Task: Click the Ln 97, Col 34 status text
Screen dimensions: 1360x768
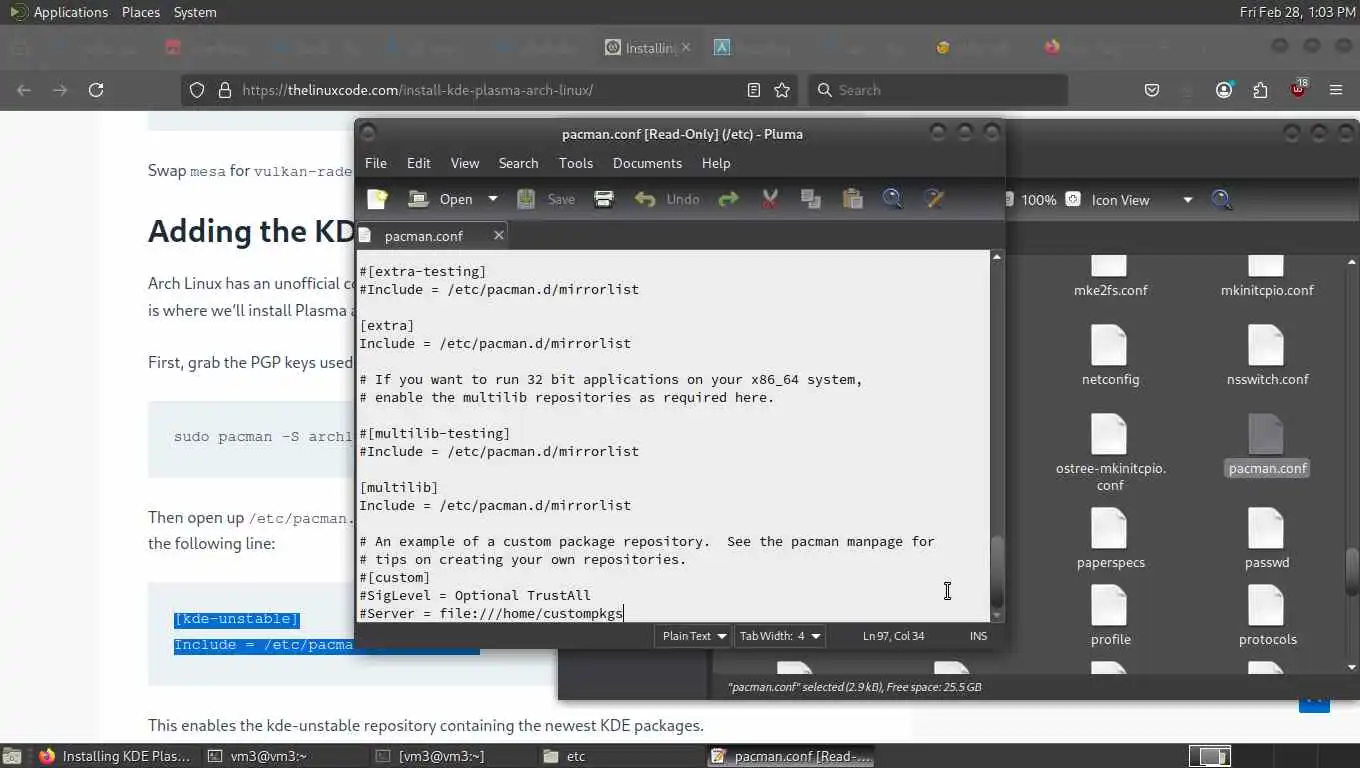Action: click(893, 636)
